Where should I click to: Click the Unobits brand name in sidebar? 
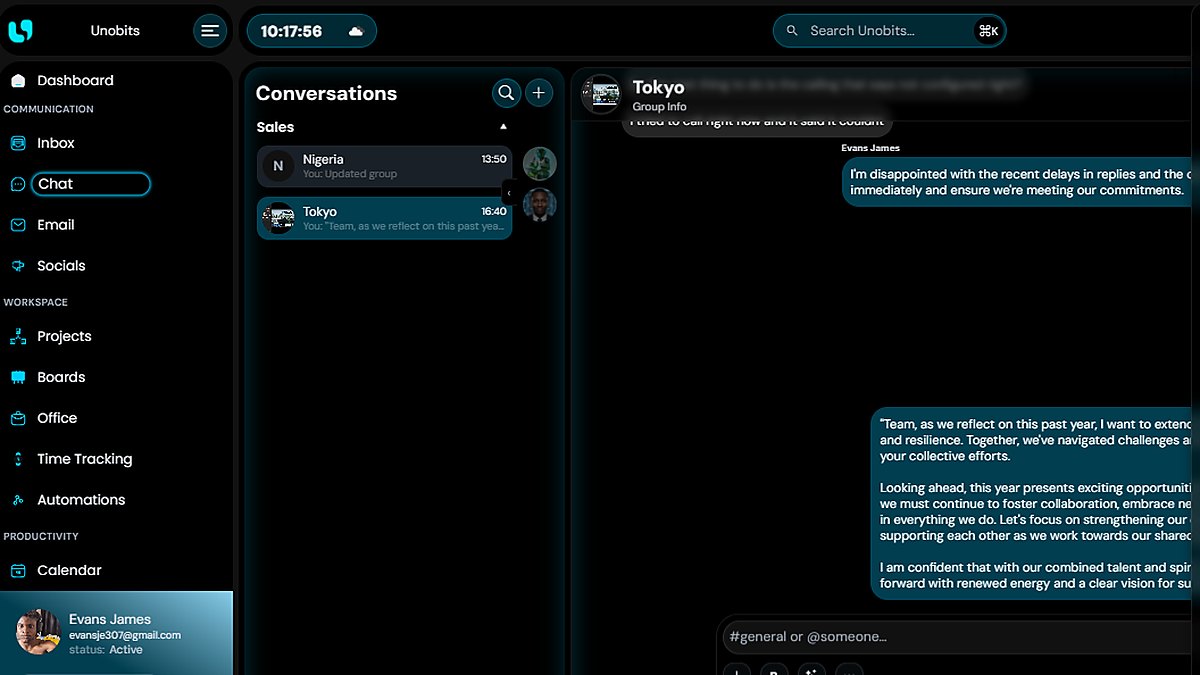[115, 31]
